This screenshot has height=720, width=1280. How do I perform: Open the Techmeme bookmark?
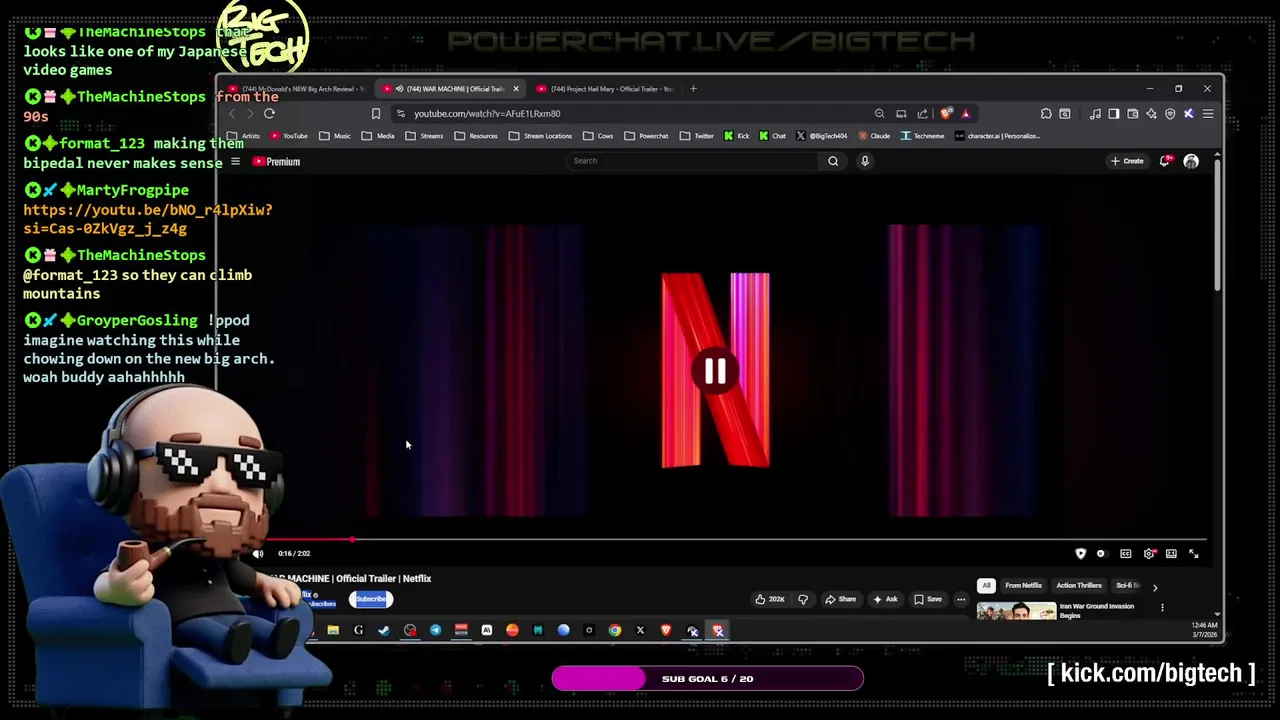click(x=922, y=136)
